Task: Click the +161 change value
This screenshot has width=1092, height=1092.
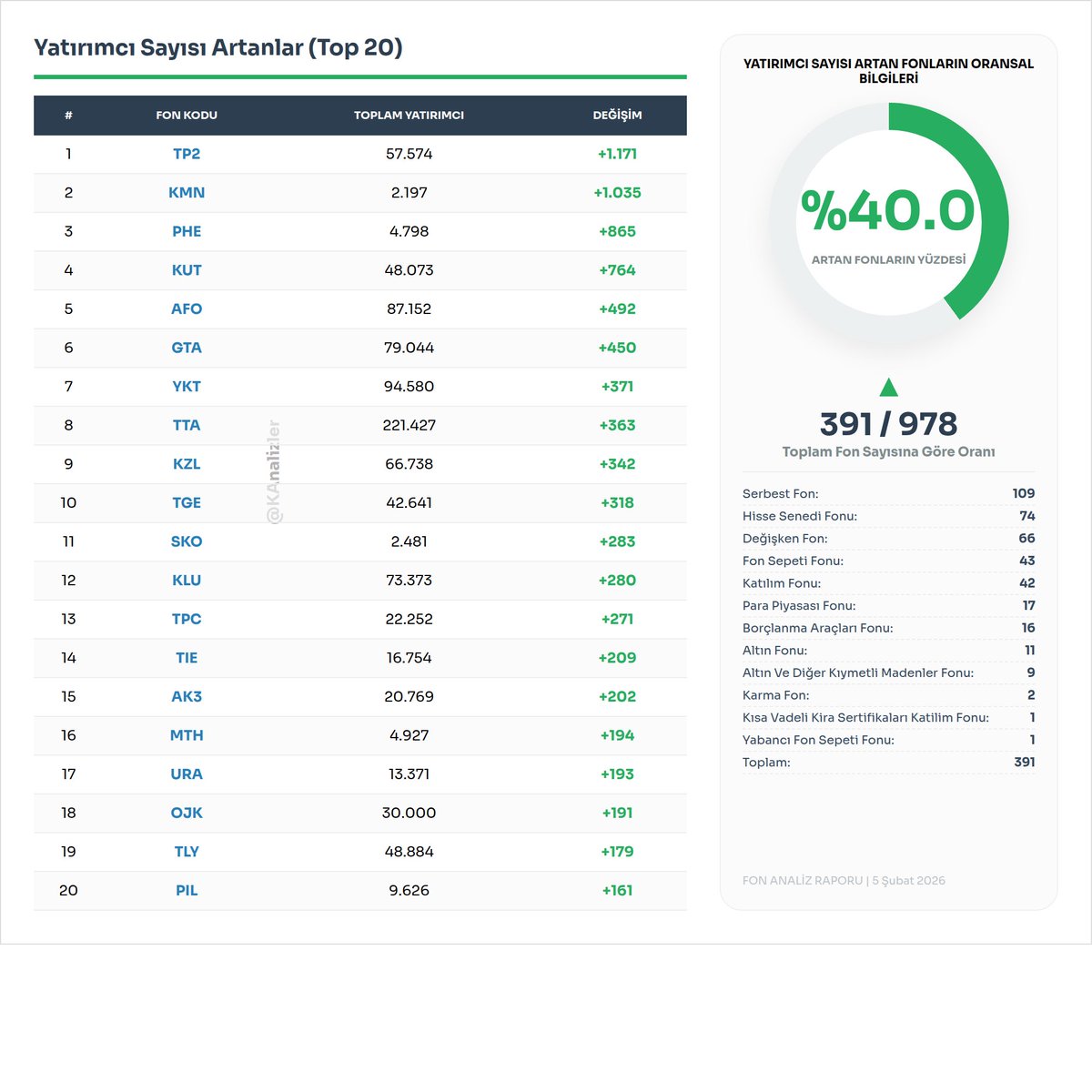Action: click(617, 891)
